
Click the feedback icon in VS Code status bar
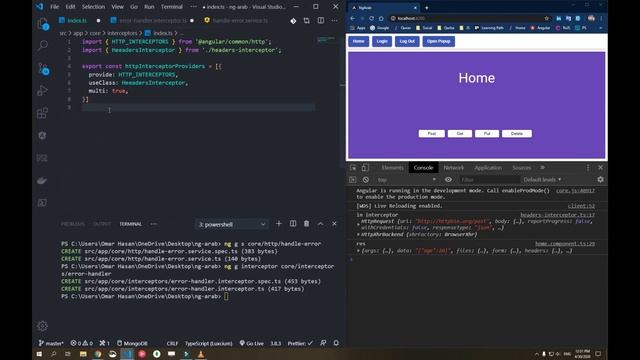(x=323, y=343)
